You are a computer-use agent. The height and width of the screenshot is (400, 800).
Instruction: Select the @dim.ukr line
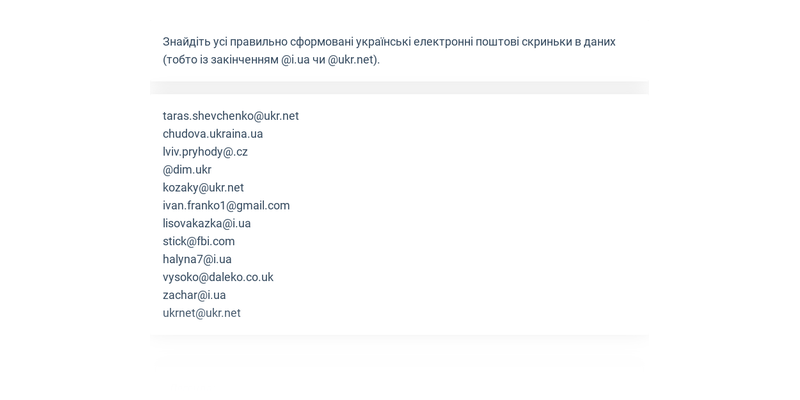coord(187,169)
